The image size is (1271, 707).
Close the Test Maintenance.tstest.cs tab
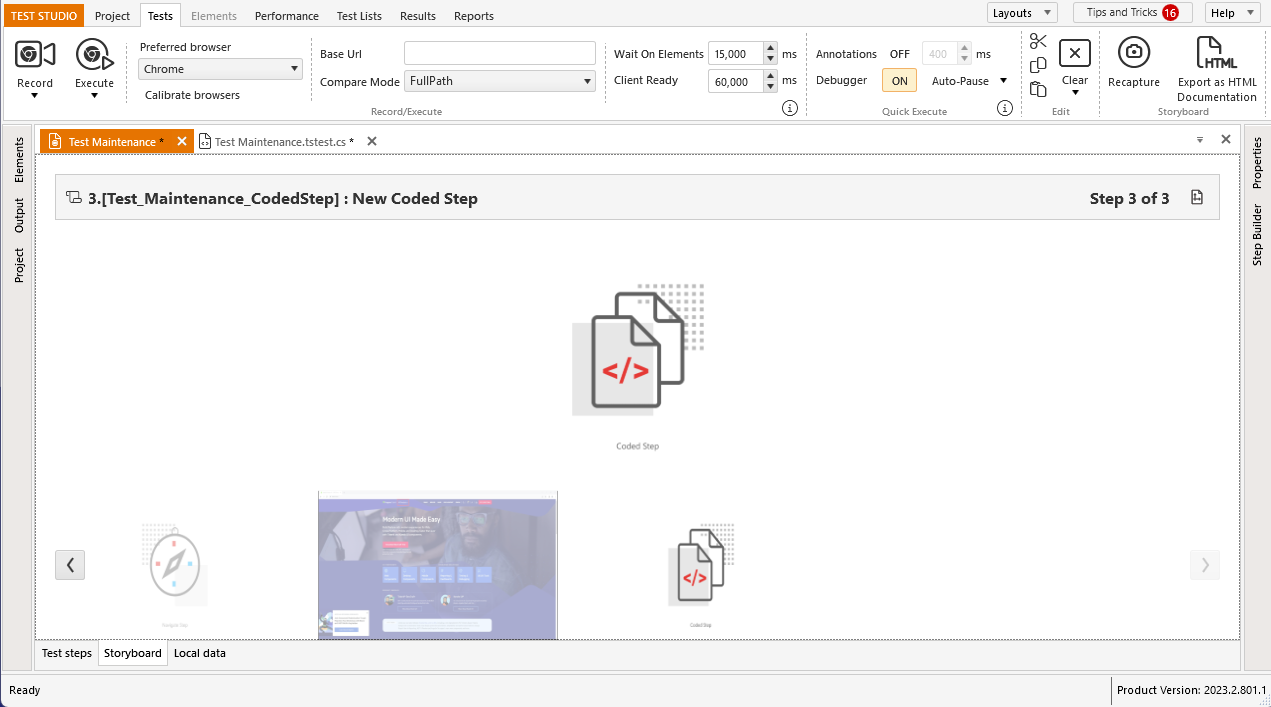[372, 142]
